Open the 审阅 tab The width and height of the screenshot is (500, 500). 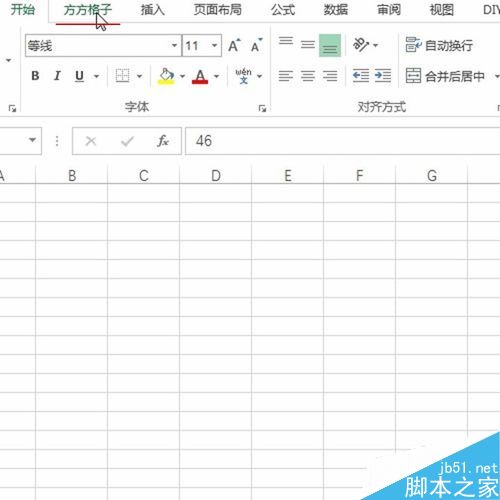[389, 10]
